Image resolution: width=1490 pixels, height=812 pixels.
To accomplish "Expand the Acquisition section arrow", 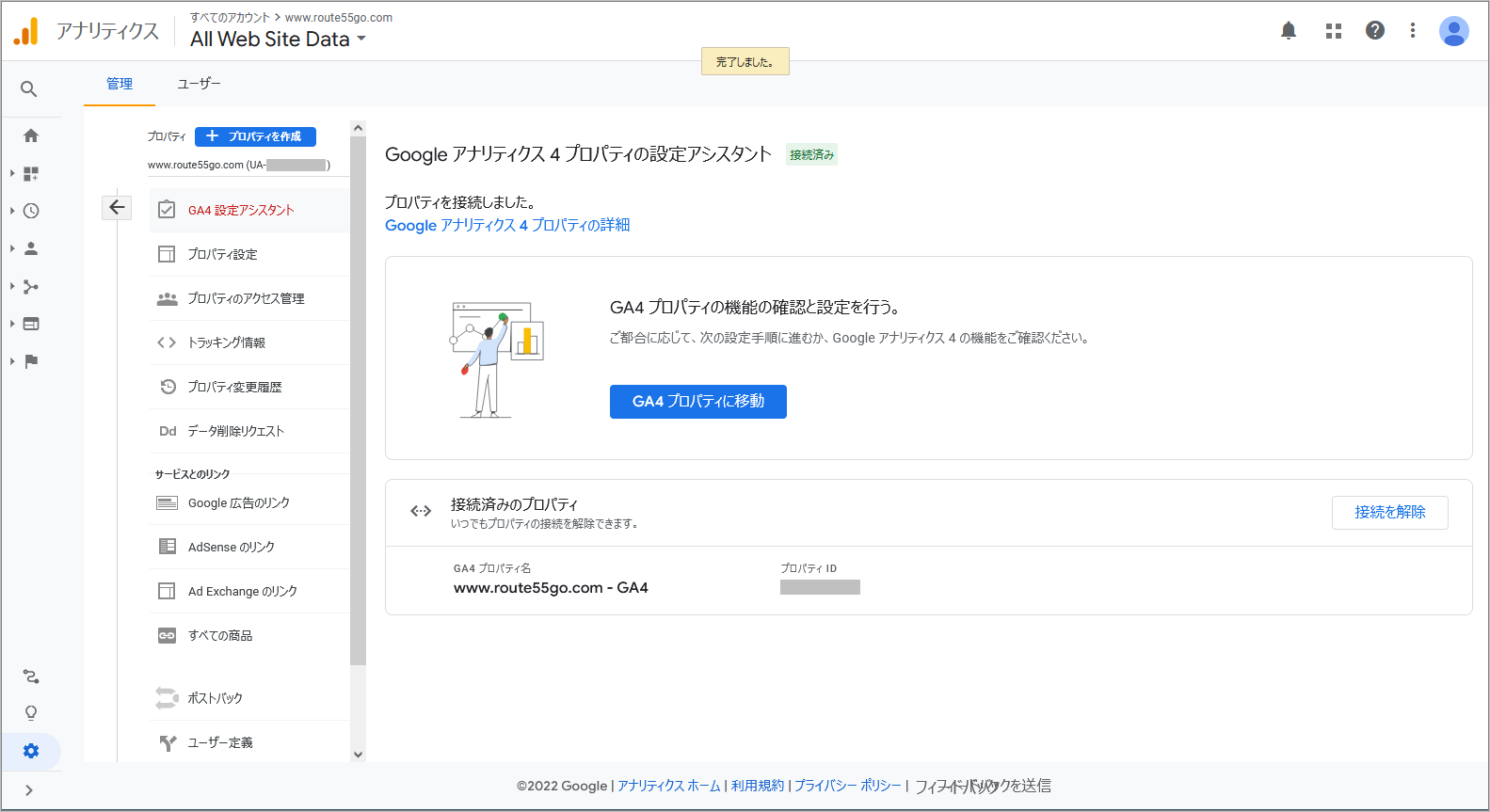I will [12, 286].
